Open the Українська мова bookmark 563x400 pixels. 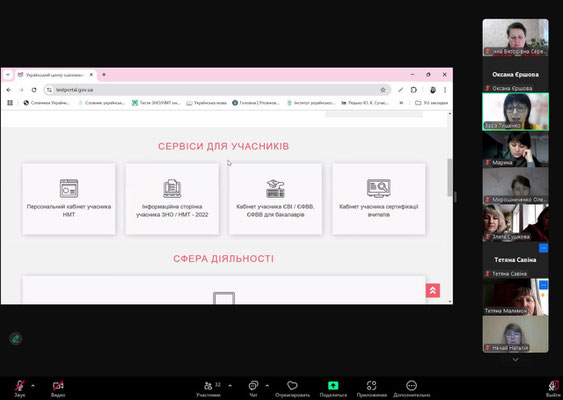click(x=206, y=103)
